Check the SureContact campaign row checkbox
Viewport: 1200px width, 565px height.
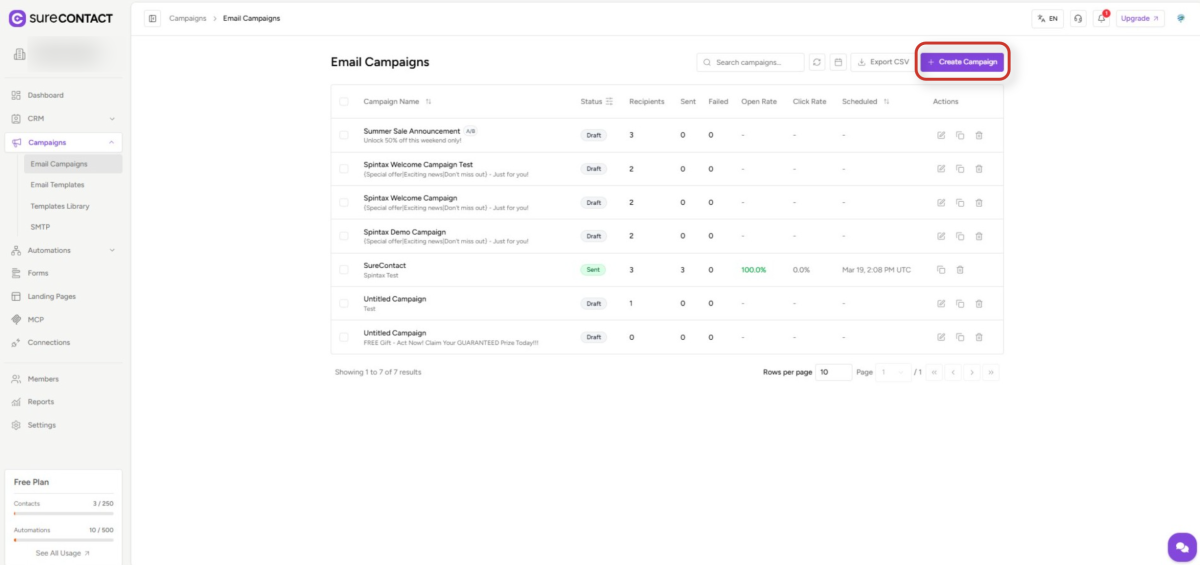point(344,270)
